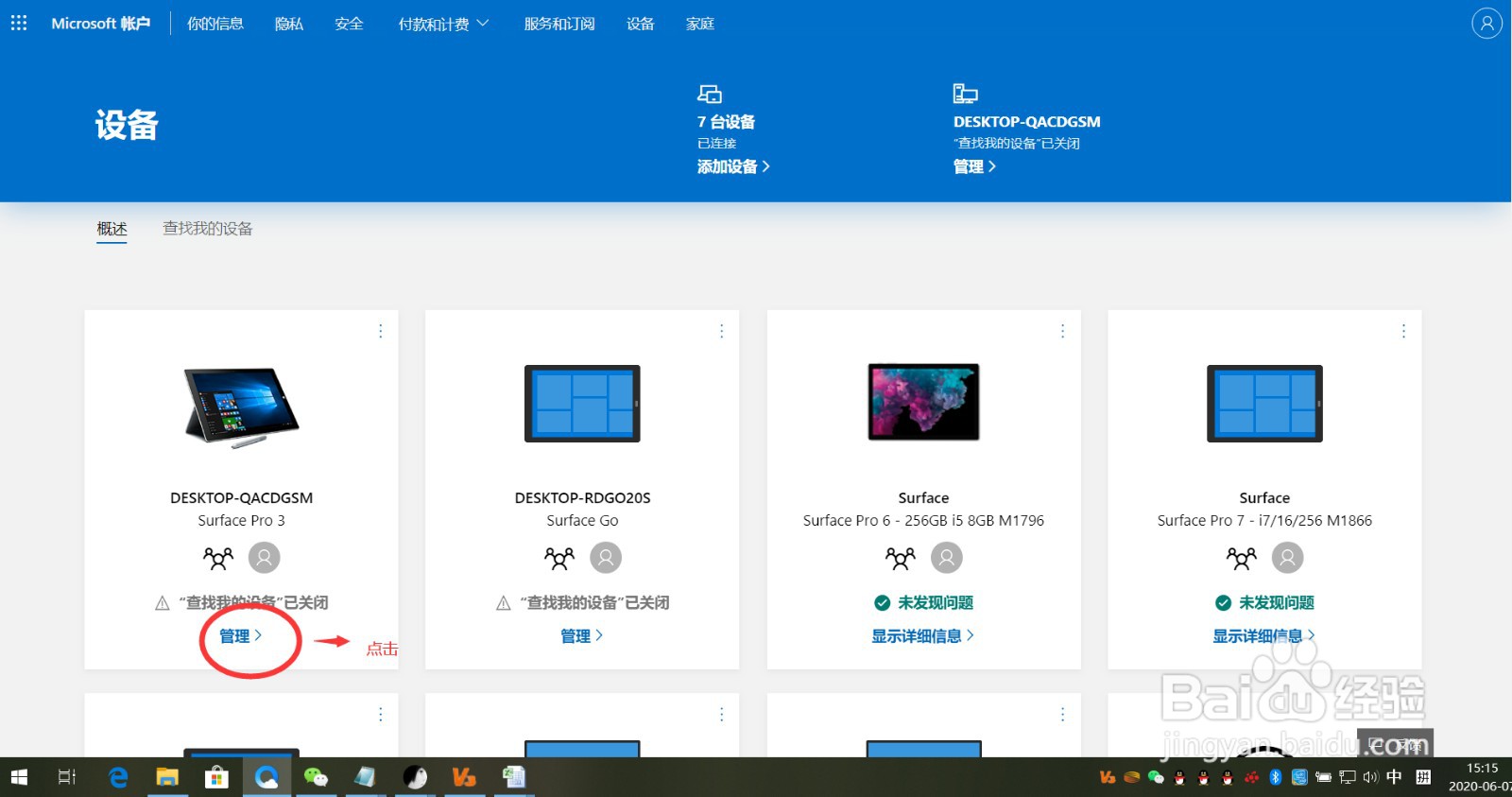The height and width of the screenshot is (797, 1512).
Task: Open the Microsoft apps launcher grid
Action: pos(19,23)
